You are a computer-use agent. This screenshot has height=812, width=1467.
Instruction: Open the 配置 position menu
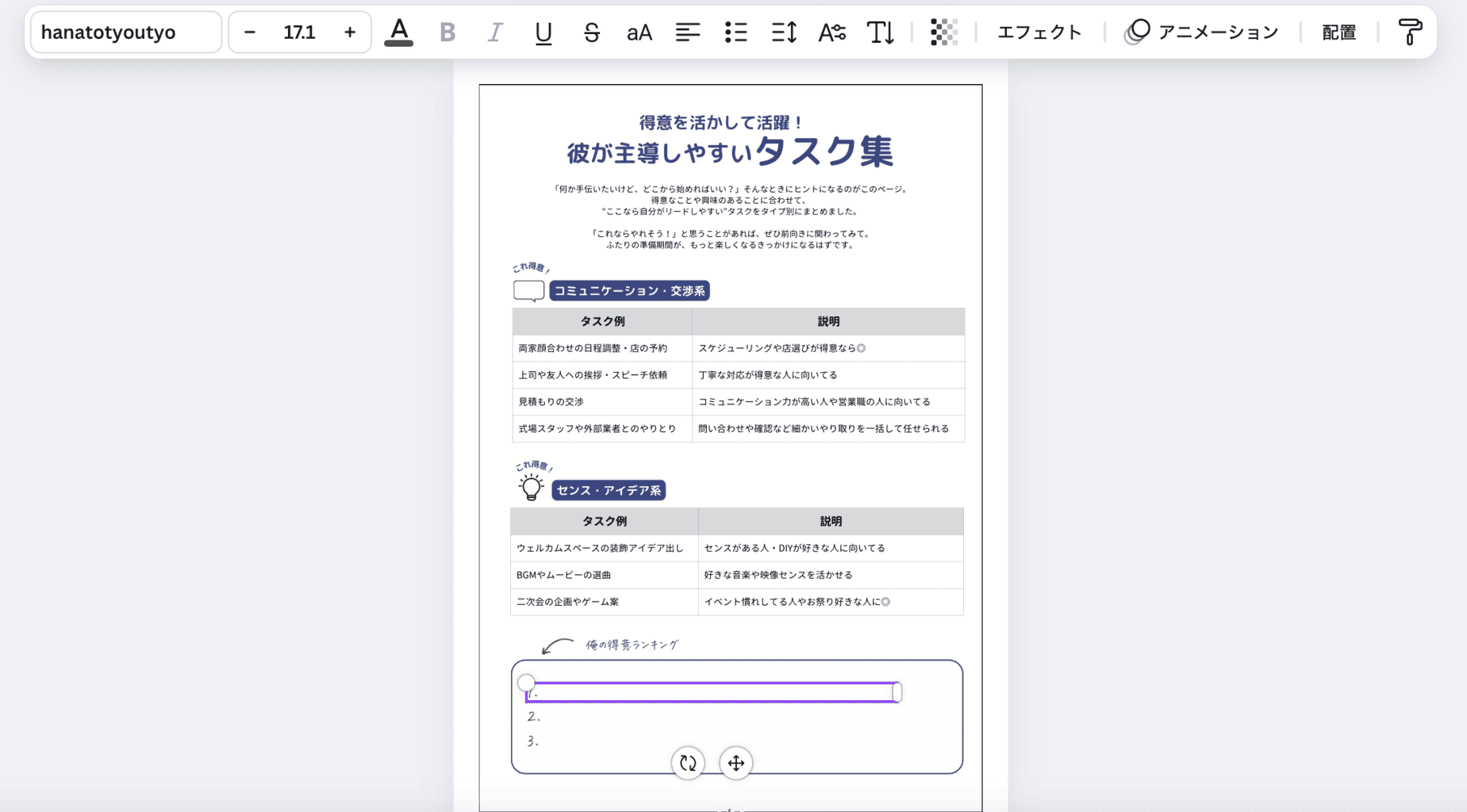tap(1338, 33)
